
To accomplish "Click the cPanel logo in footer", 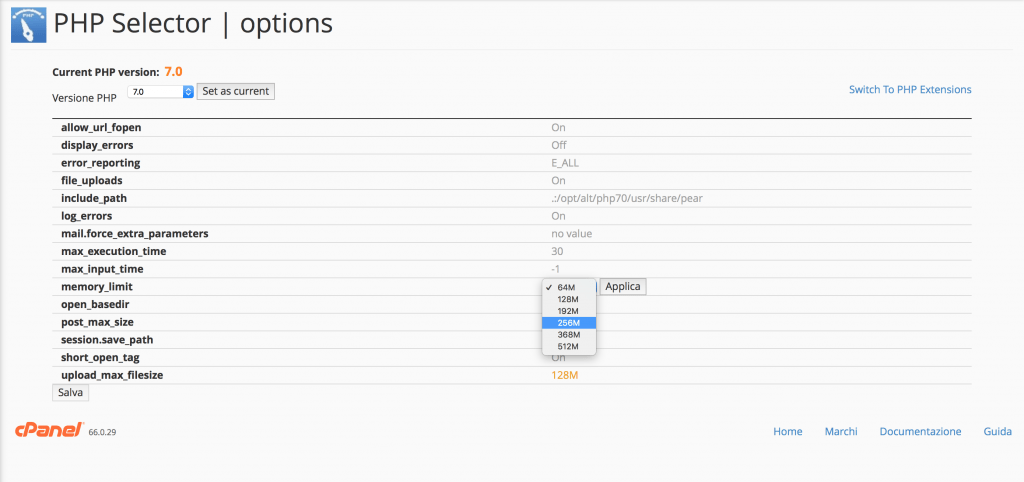I will [48, 430].
